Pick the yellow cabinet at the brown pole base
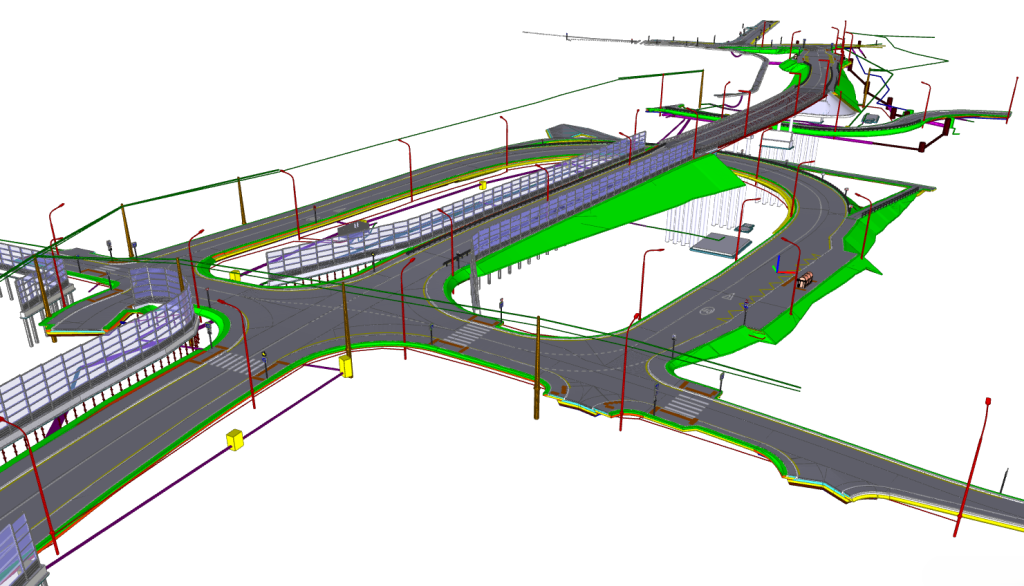 tap(347, 366)
